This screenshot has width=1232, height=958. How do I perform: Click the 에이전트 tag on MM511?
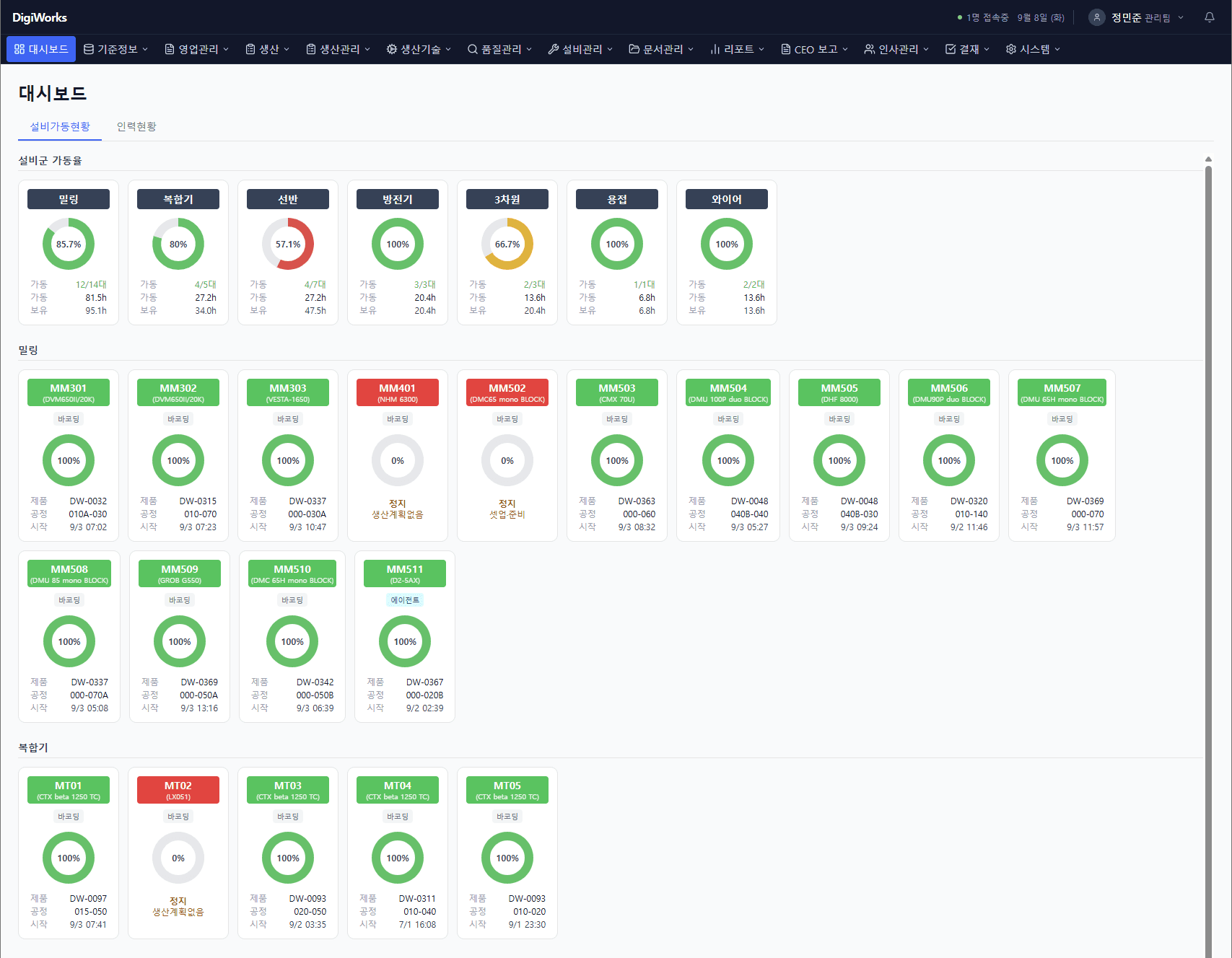pos(405,600)
